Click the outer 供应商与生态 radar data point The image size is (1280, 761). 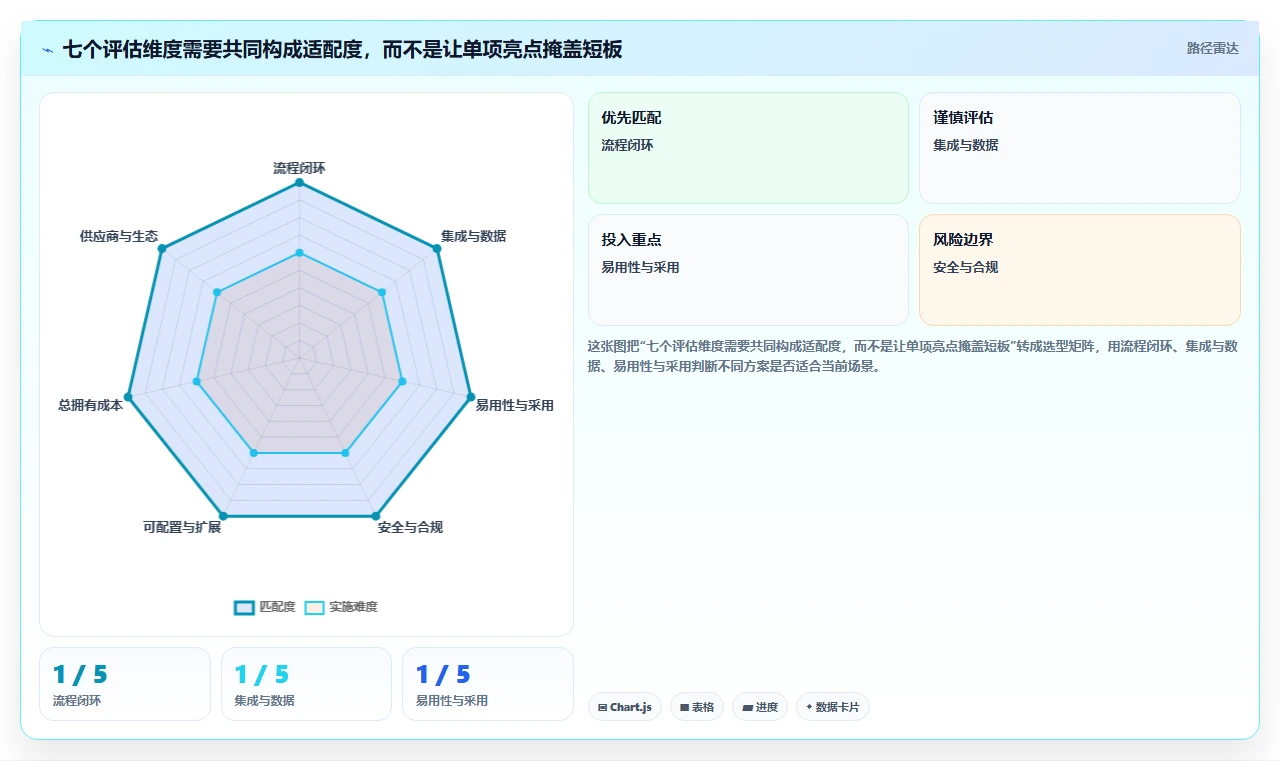tap(162, 248)
